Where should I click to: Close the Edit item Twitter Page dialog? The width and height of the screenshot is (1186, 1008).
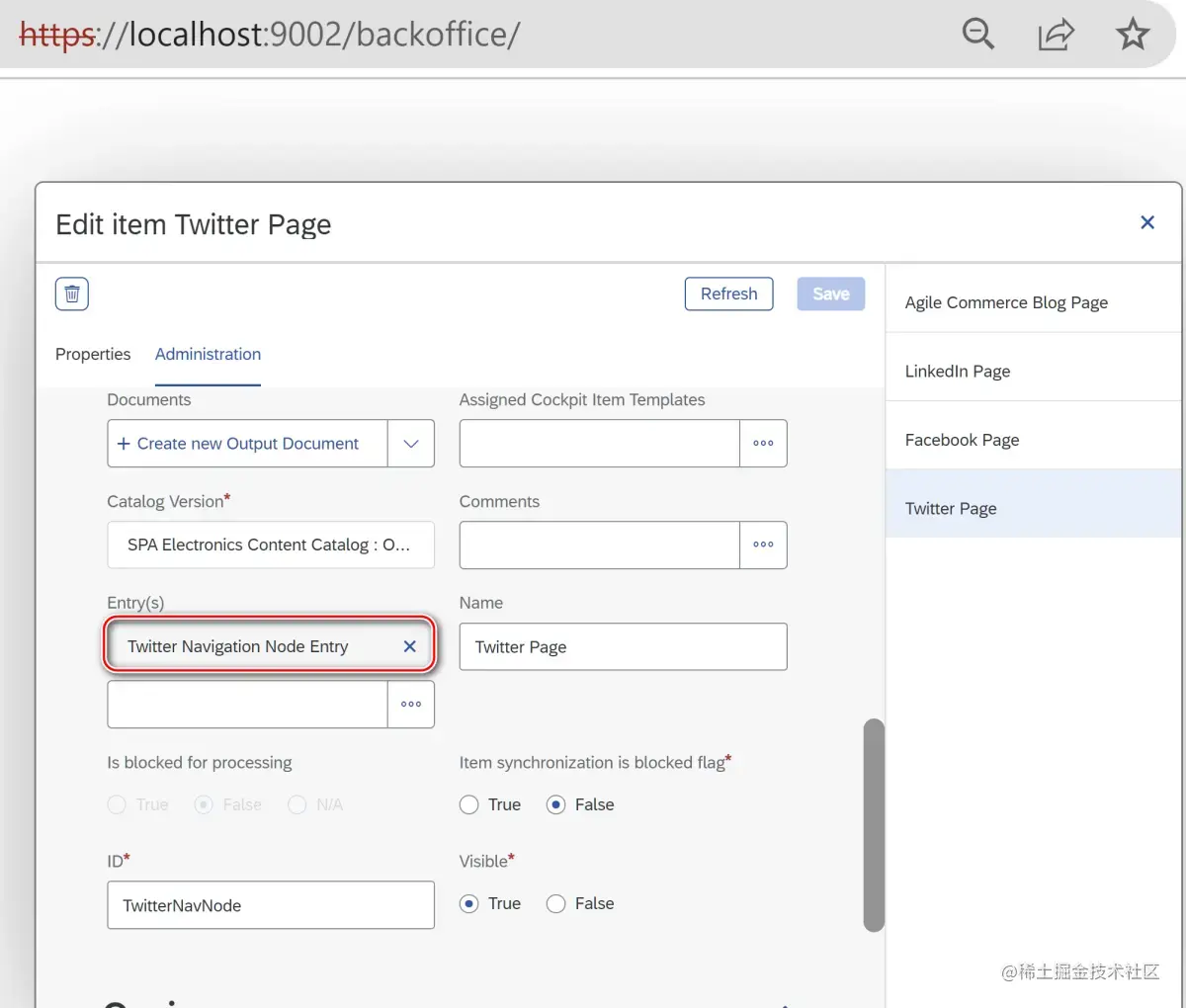click(1147, 222)
